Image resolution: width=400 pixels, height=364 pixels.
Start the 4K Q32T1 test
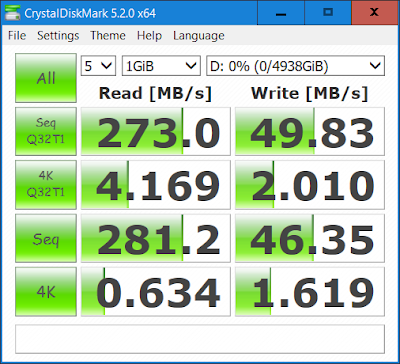[x=46, y=185]
